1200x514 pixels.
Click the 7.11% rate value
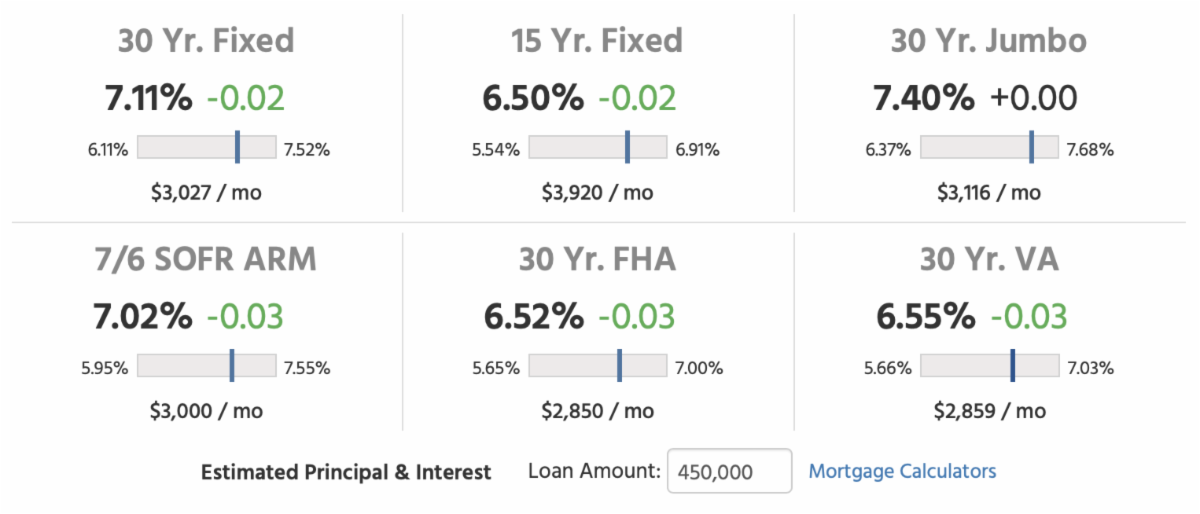coord(149,98)
